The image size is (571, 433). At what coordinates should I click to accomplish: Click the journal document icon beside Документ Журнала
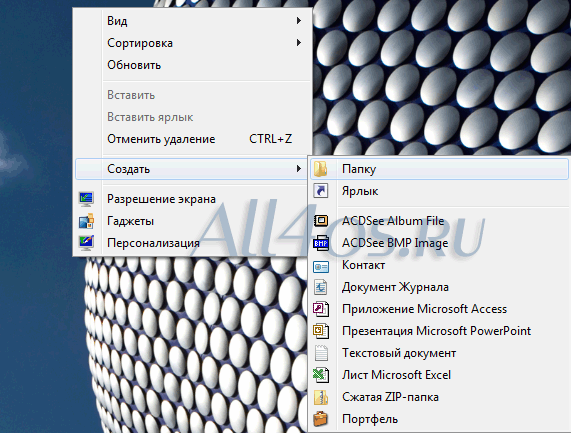[x=321, y=287]
